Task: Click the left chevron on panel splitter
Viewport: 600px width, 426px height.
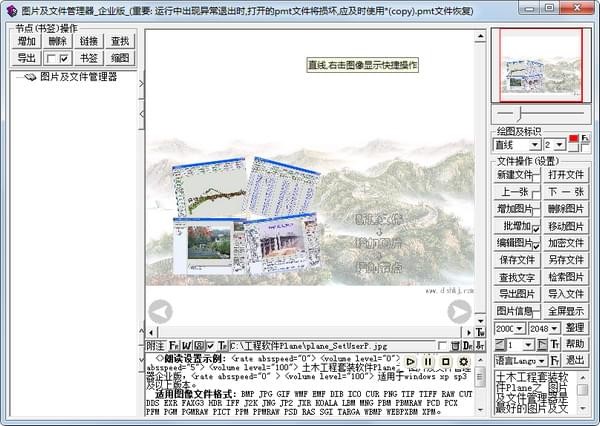Action: (141, 114)
